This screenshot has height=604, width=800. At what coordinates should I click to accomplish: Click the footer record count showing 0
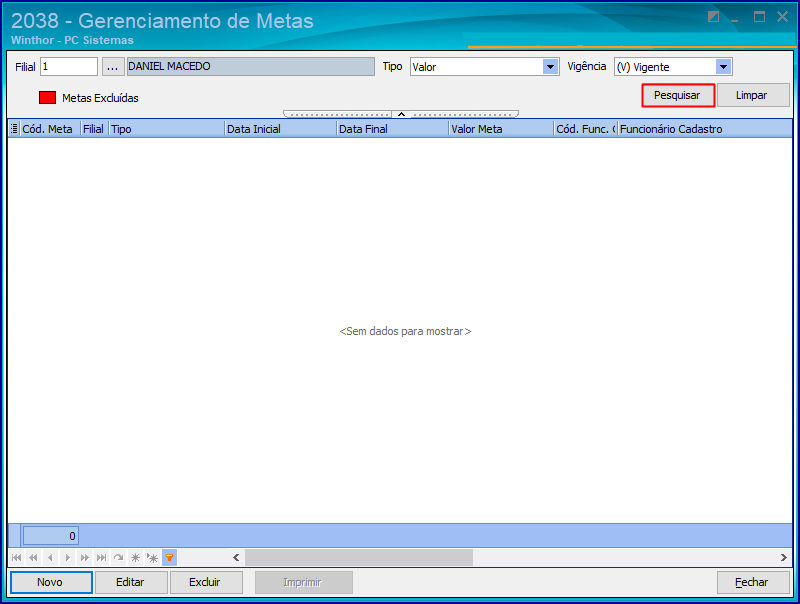[x=51, y=536]
